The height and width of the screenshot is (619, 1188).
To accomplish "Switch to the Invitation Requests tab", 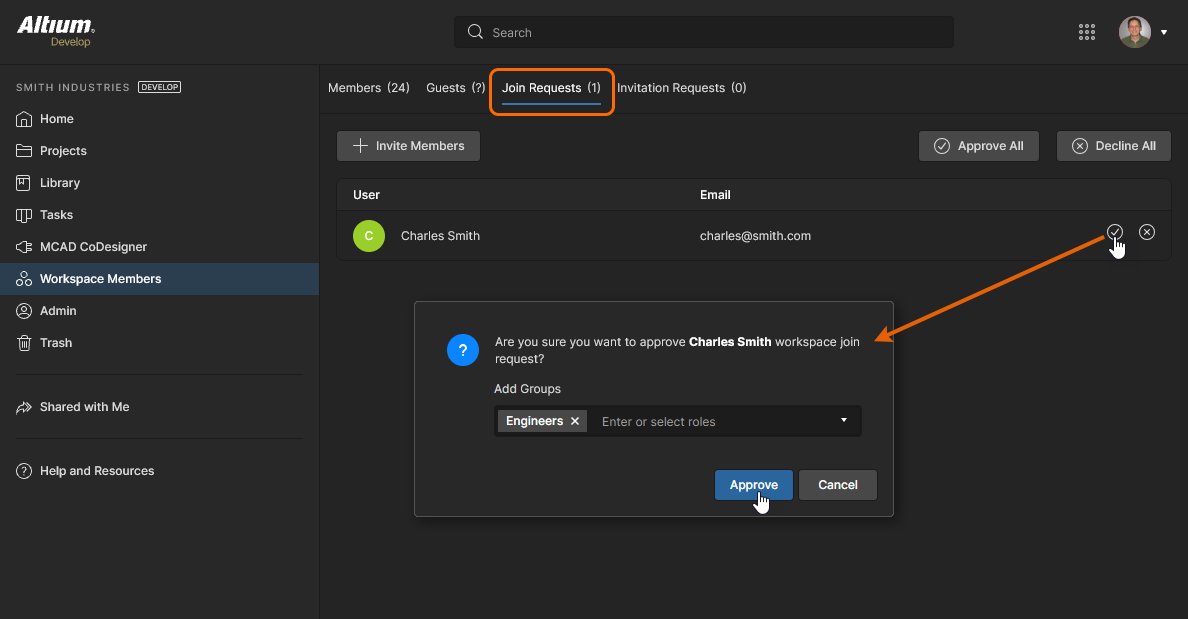I will (681, 88).
